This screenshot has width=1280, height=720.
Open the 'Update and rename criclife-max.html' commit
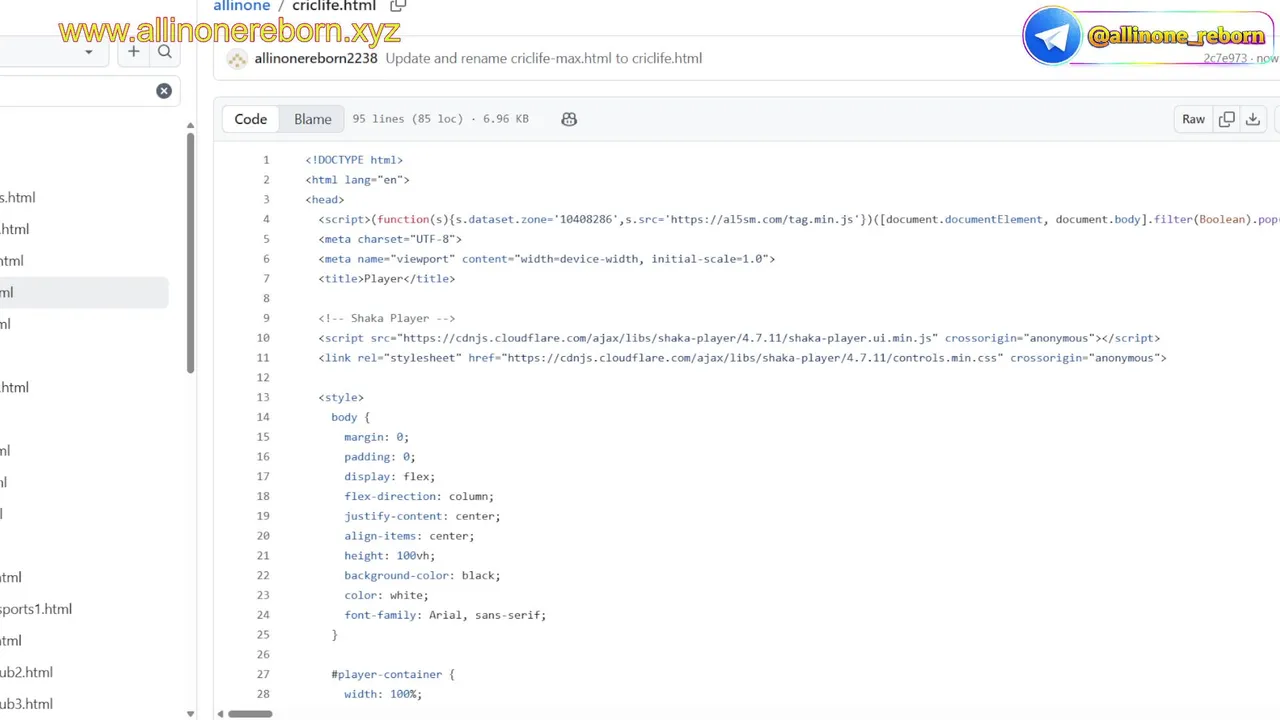click(x=544, y=58)
